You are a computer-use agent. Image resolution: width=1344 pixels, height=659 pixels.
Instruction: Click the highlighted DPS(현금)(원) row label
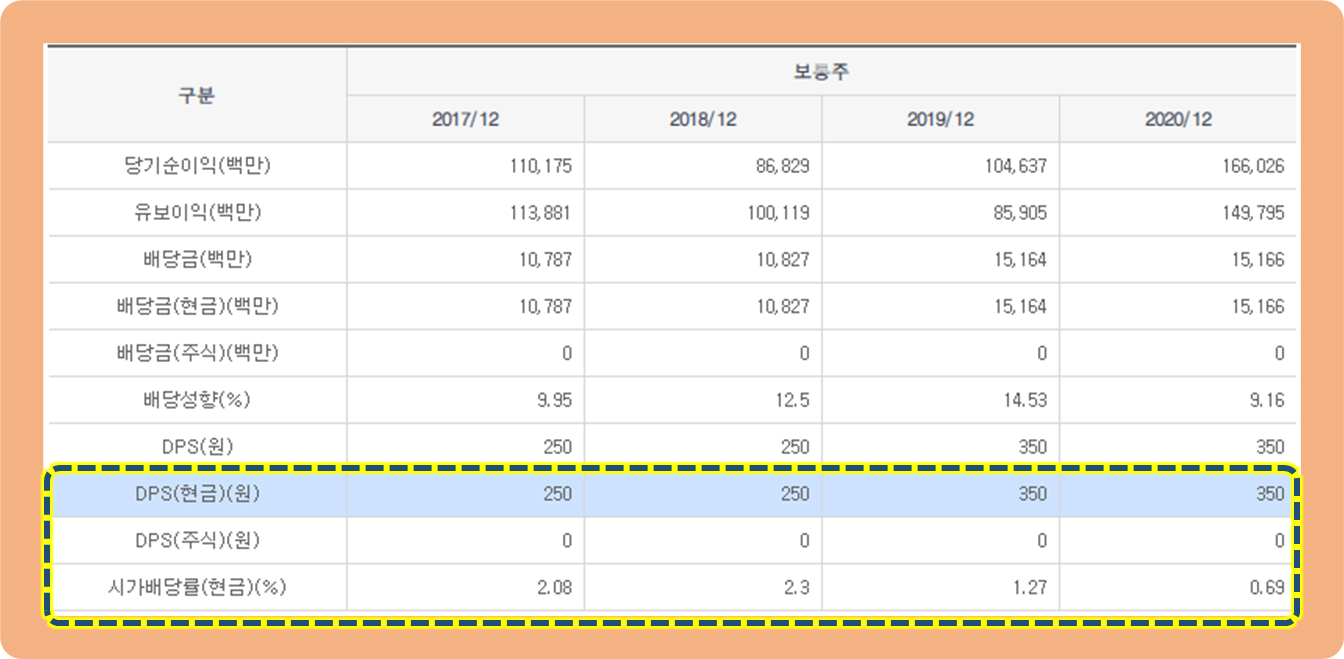pos(197,494)
